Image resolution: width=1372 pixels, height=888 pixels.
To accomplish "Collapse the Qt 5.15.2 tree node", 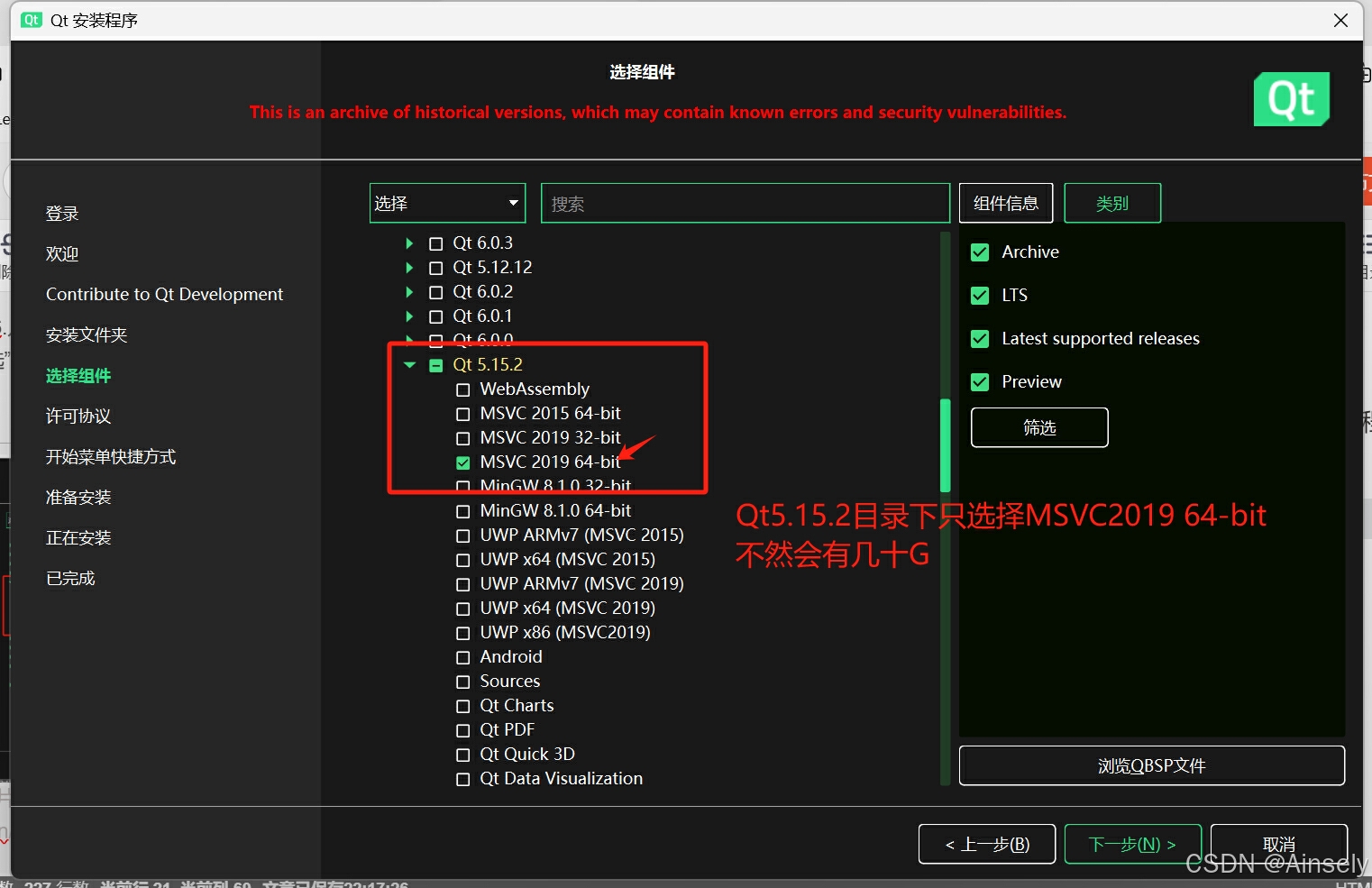I will (x=409, y=365).
